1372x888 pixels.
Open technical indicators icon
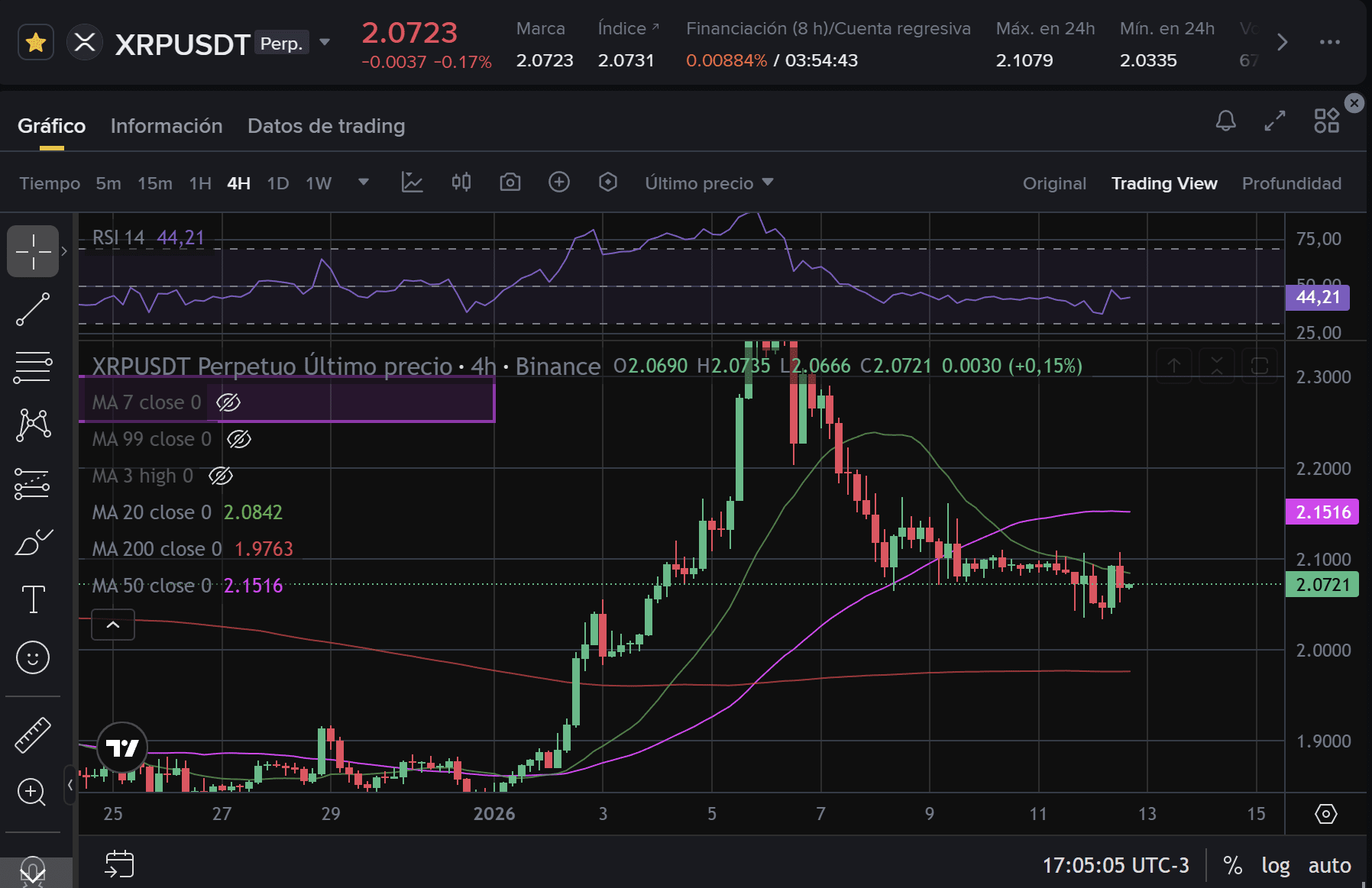413,182
